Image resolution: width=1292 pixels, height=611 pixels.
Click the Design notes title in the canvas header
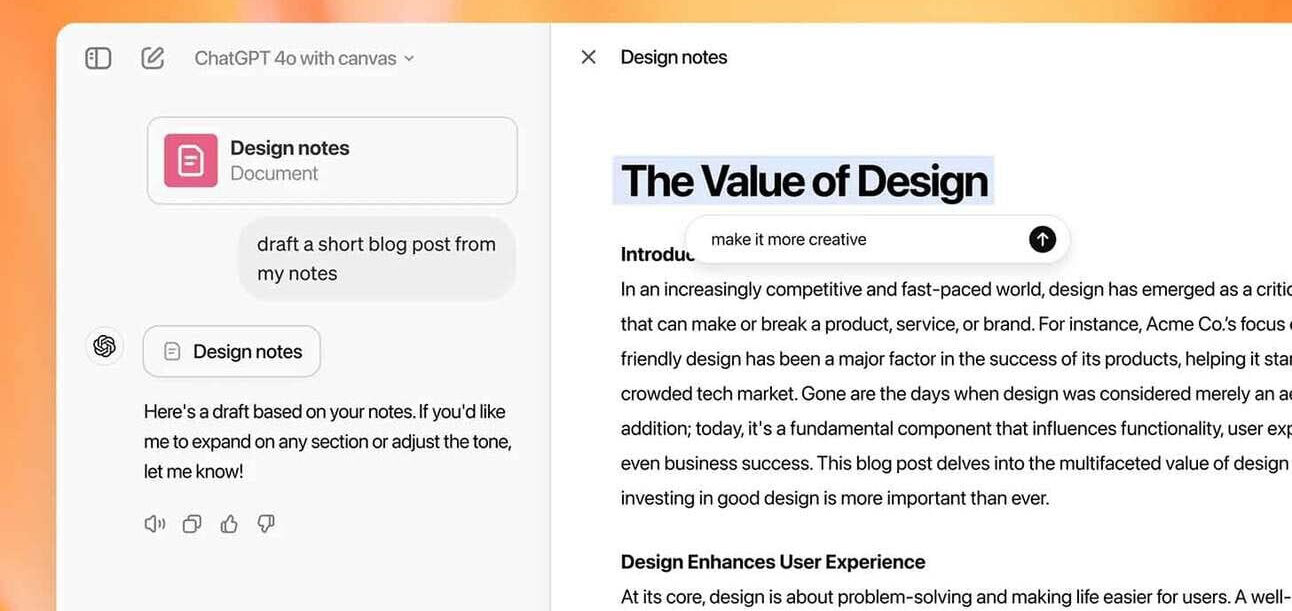coord(674,57)
